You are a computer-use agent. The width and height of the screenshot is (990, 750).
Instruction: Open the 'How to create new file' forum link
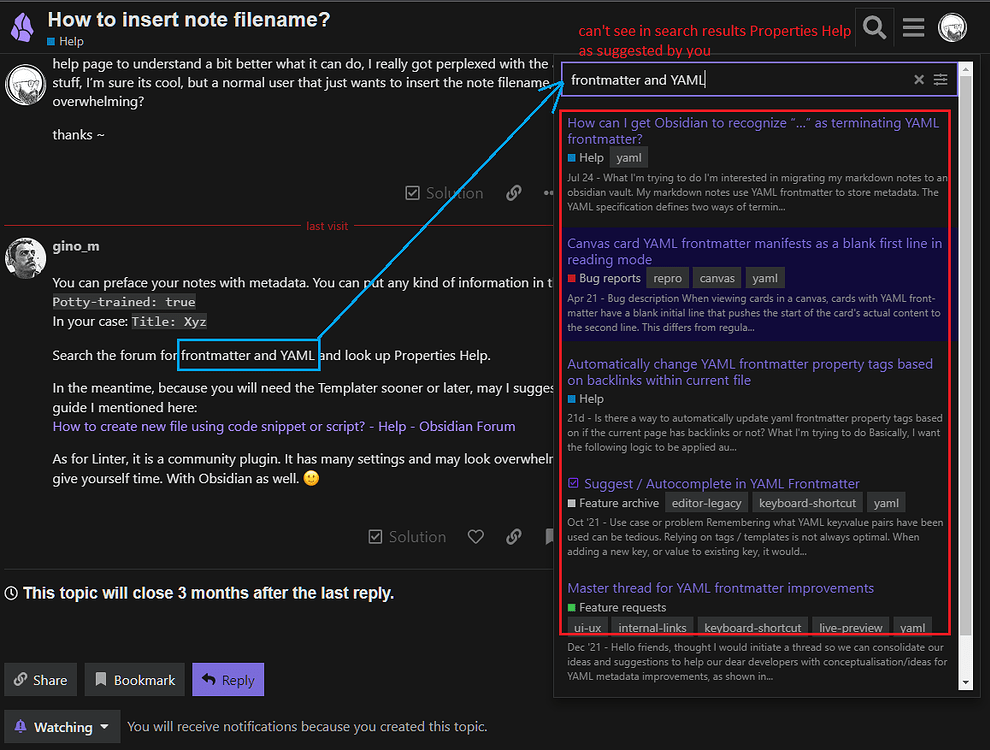click(x=279, y=426)
